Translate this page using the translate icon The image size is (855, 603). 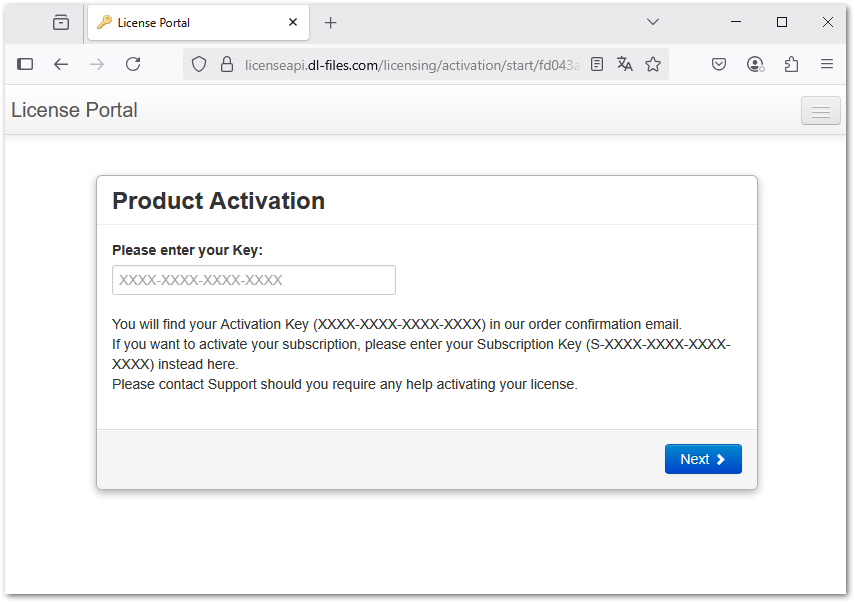point(625,64)
